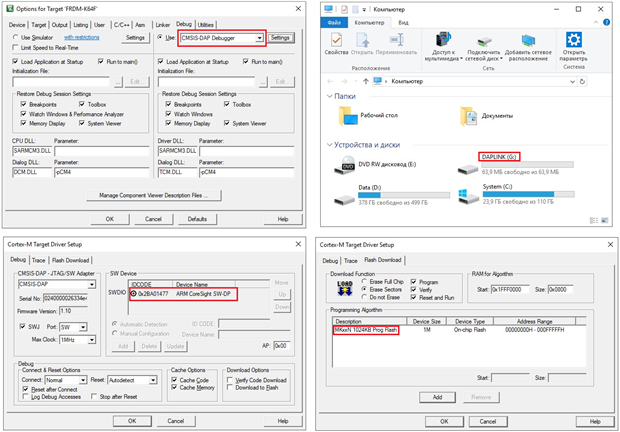Enable 'Stop after Reset' checkbox
This screenshot has height=432, width=620.
[94, 396]
